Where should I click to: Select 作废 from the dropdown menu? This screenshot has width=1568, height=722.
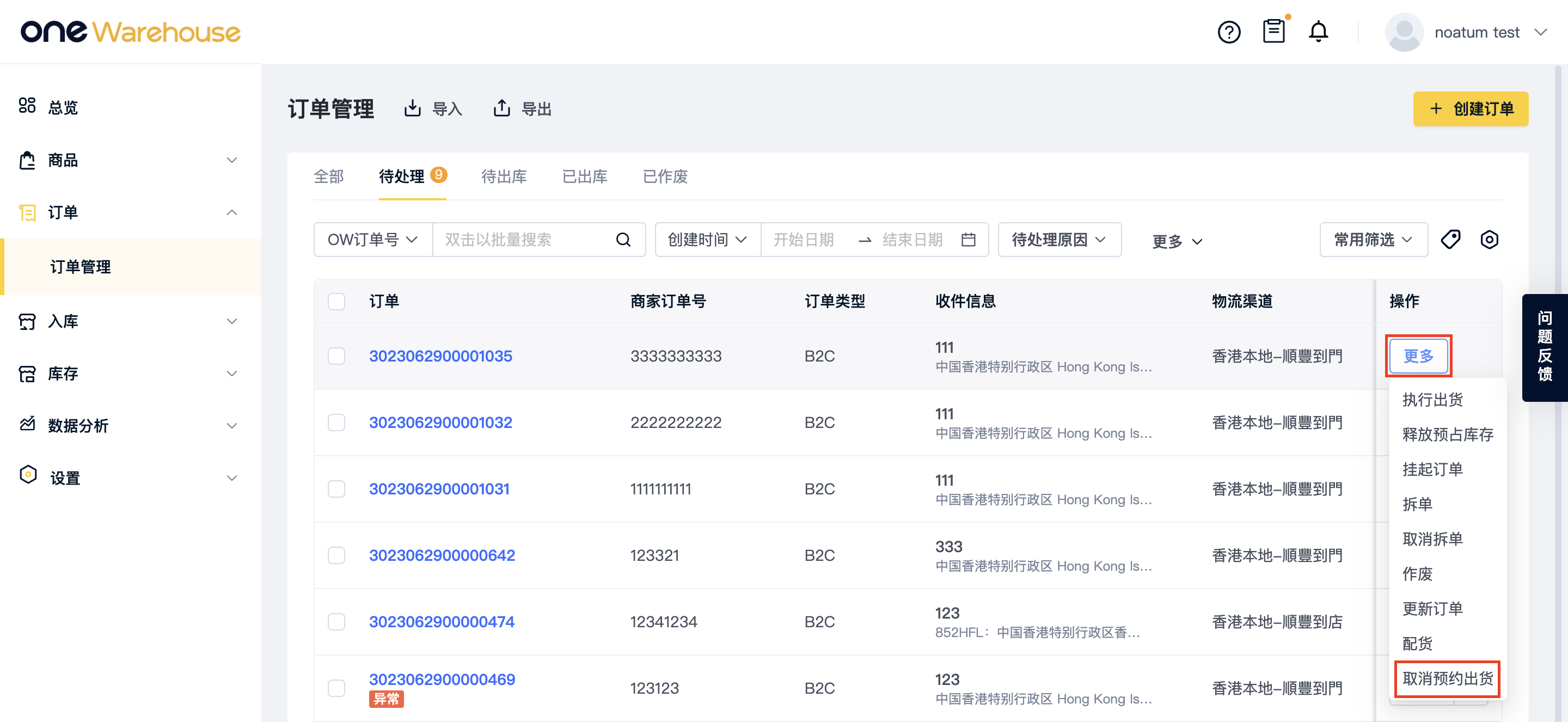[x=1417, y=573]
